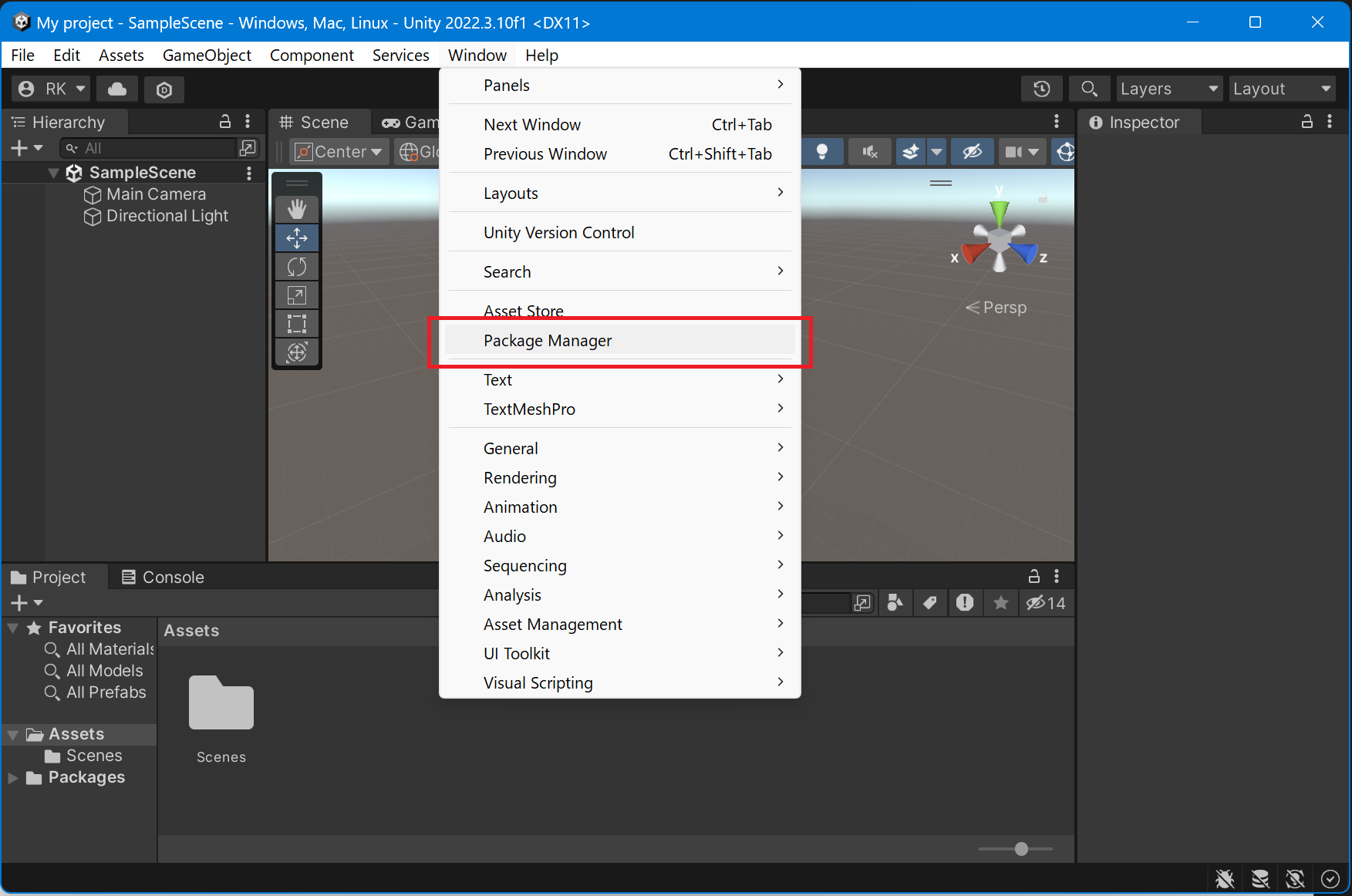Select the Rotate tool

[x=297, y=266]
